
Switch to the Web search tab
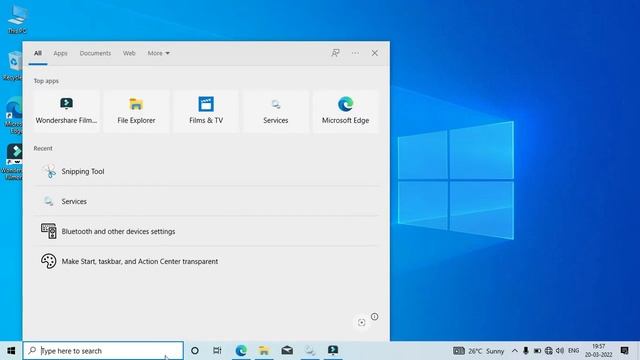[129, 53]
